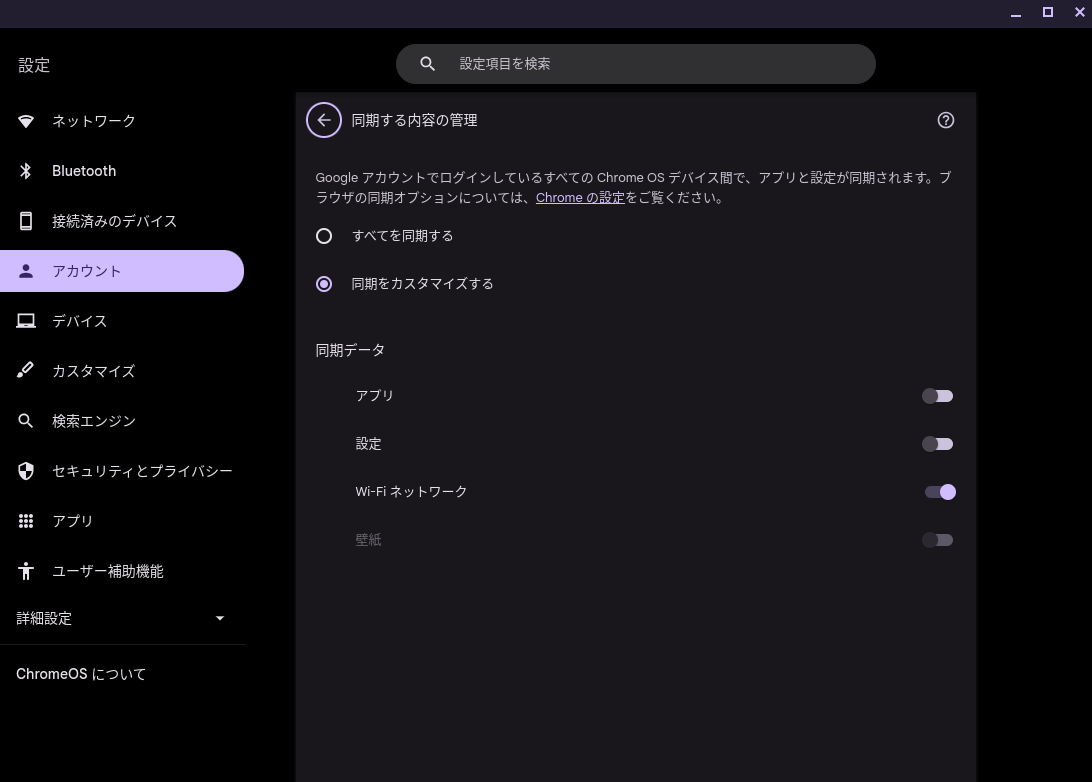Select the カスタマイズ pen icon
This screenshot has width=1092, height=782.
pos(26,370)
